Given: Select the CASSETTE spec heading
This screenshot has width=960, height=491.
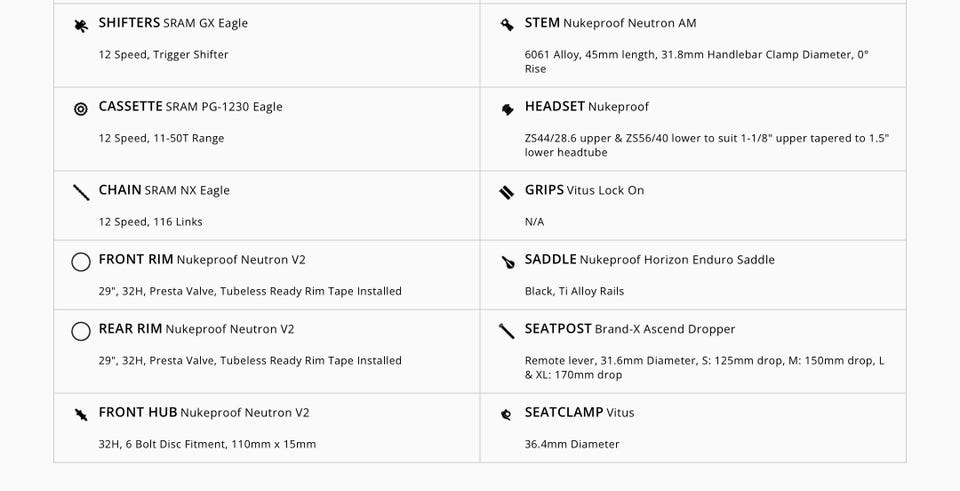Looking at the screenshot, I should tap(130, 107).
